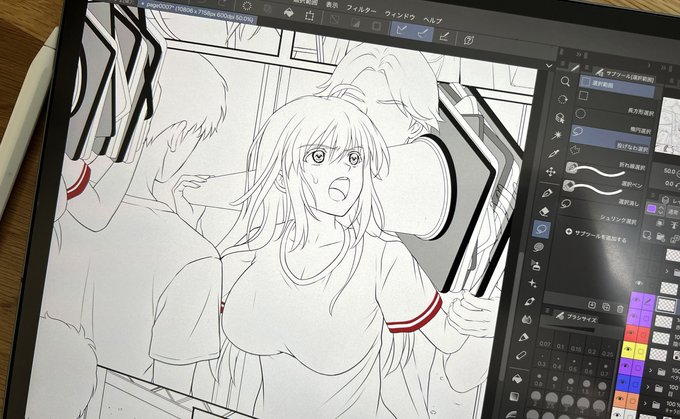Pick brush size 0.07
Viewport: 680px width, 419px height.
tap(545, 344)
